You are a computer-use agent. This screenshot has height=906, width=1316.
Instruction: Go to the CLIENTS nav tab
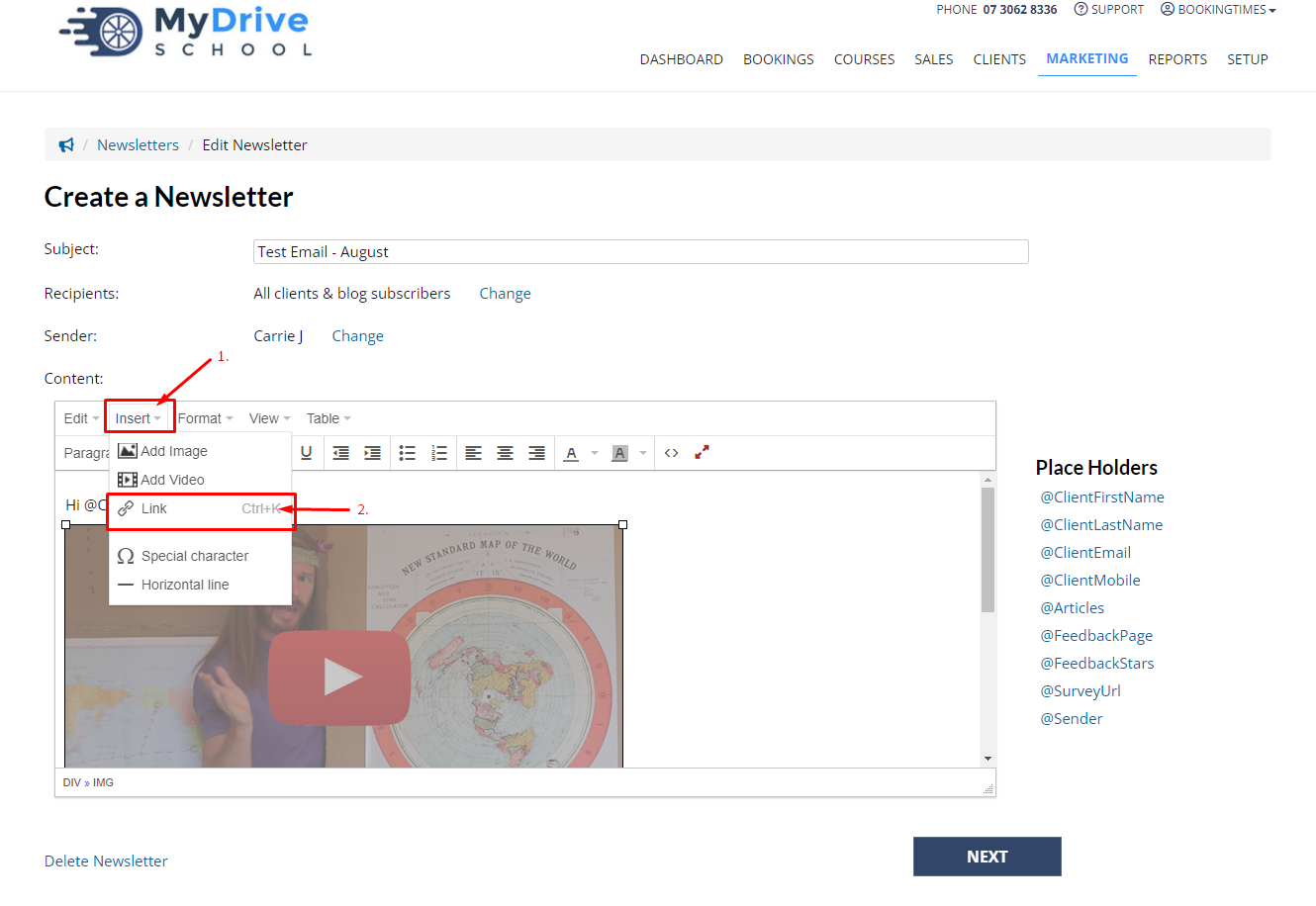[999, 59]
